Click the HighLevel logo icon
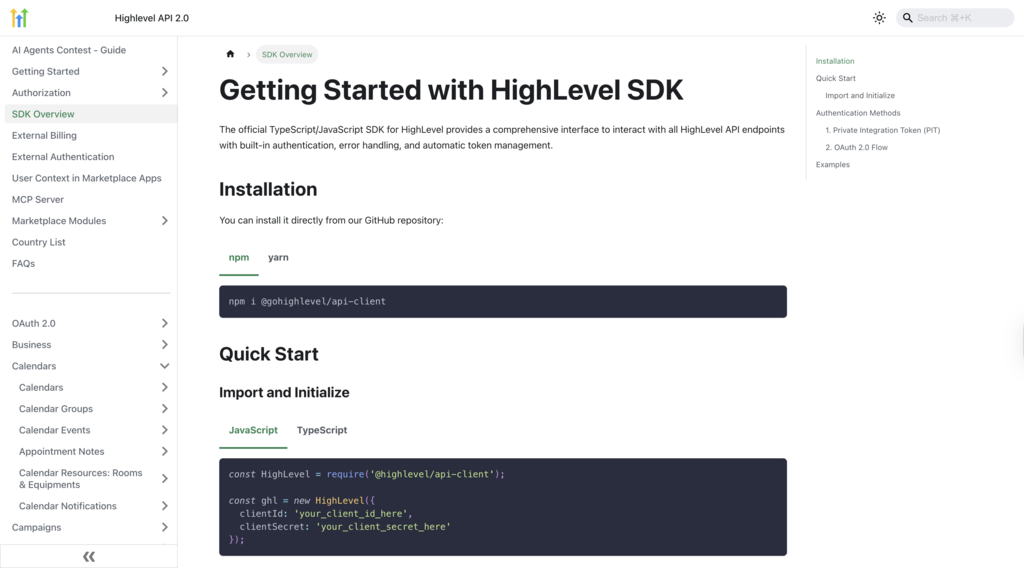The height and width of the screenshot is (568, 1024). click(x=20, y=18)
